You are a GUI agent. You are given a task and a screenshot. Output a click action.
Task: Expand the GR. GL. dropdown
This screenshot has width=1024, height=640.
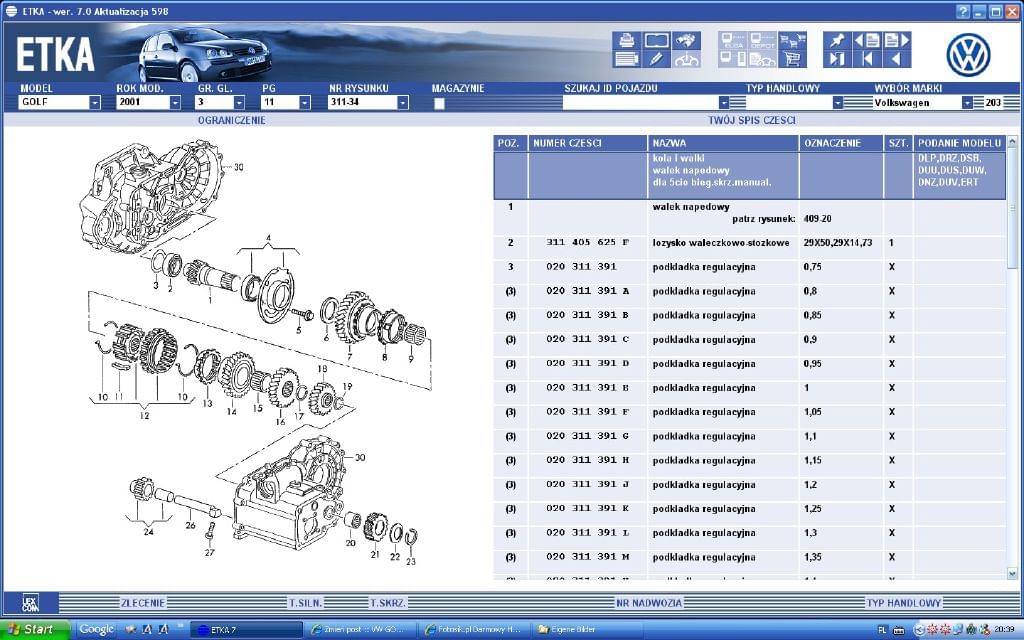point(239,103)
